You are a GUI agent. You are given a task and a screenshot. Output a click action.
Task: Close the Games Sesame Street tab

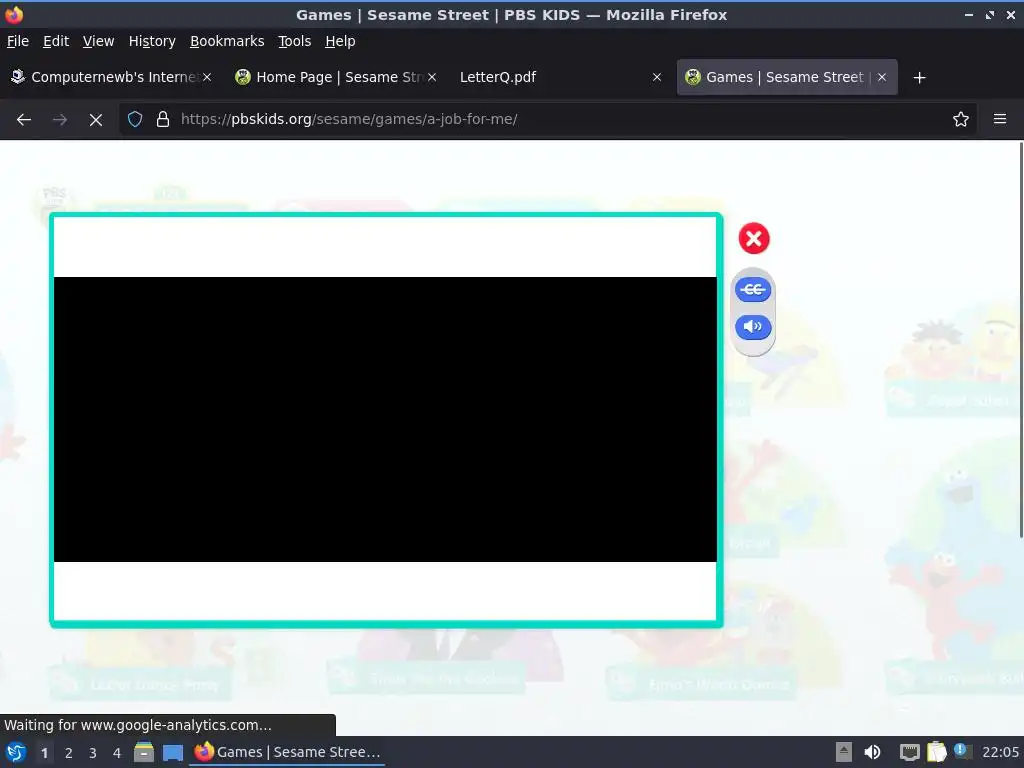(x=882, y=77)
